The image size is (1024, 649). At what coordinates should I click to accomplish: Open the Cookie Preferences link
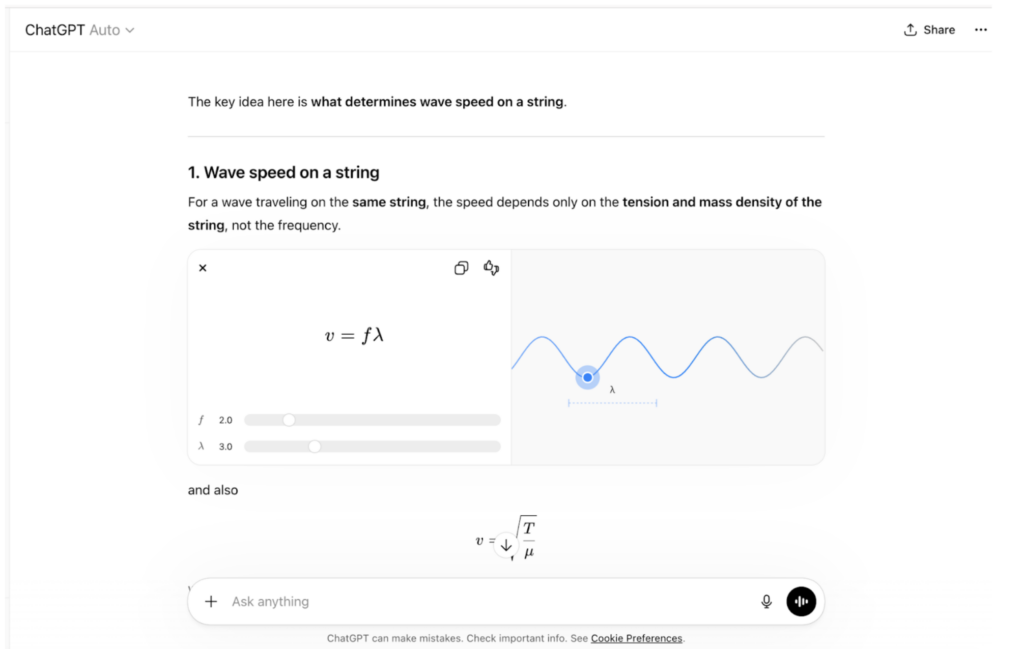637,639
